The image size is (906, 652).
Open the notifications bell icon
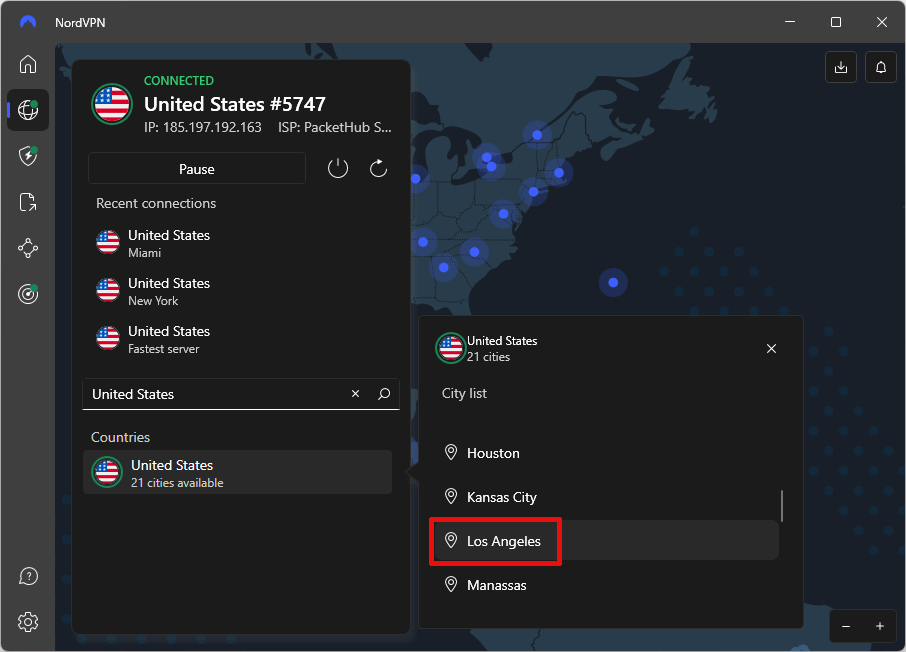click(881, 67)
